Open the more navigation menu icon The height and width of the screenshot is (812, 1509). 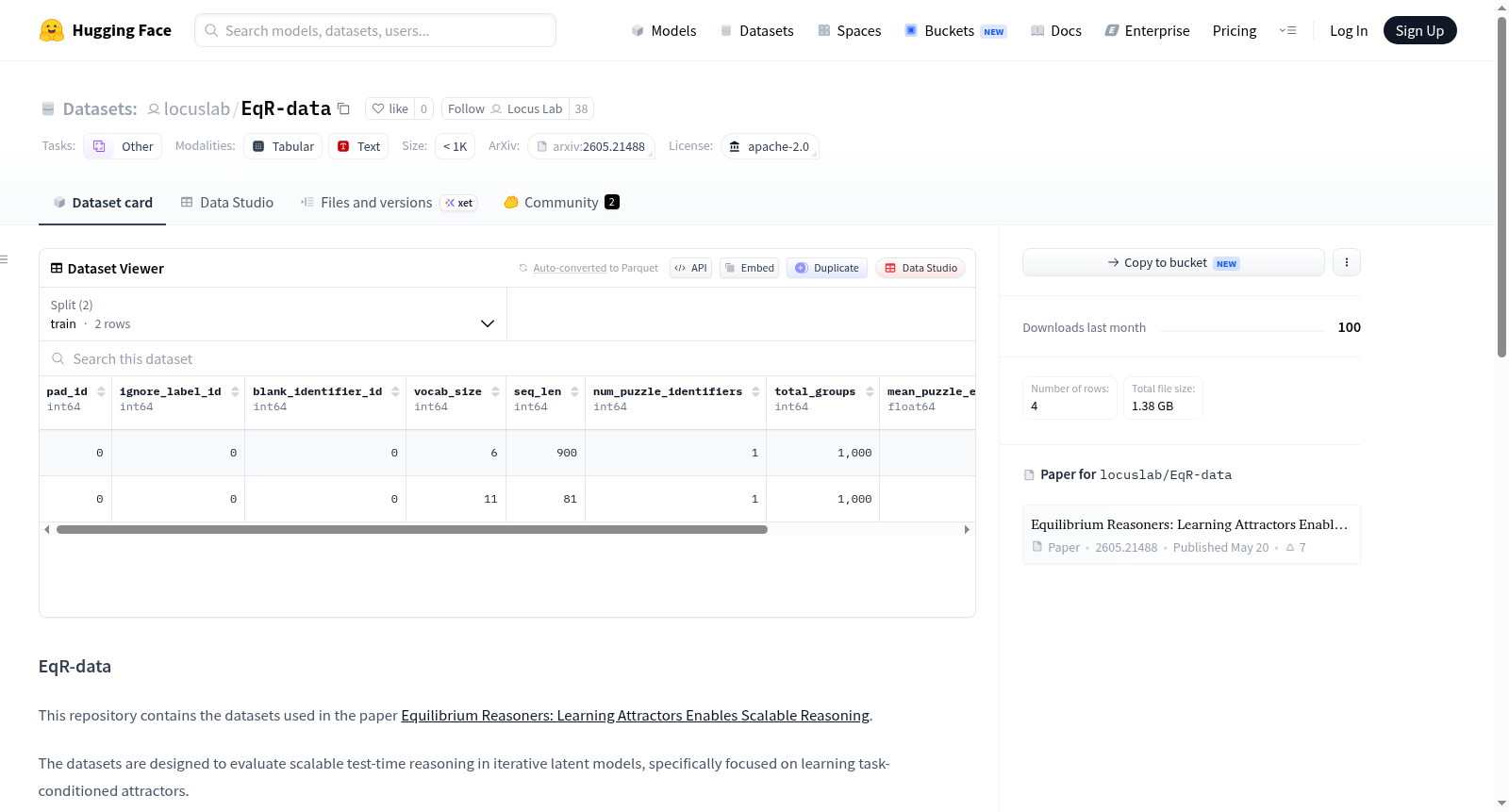[1287, 30]
